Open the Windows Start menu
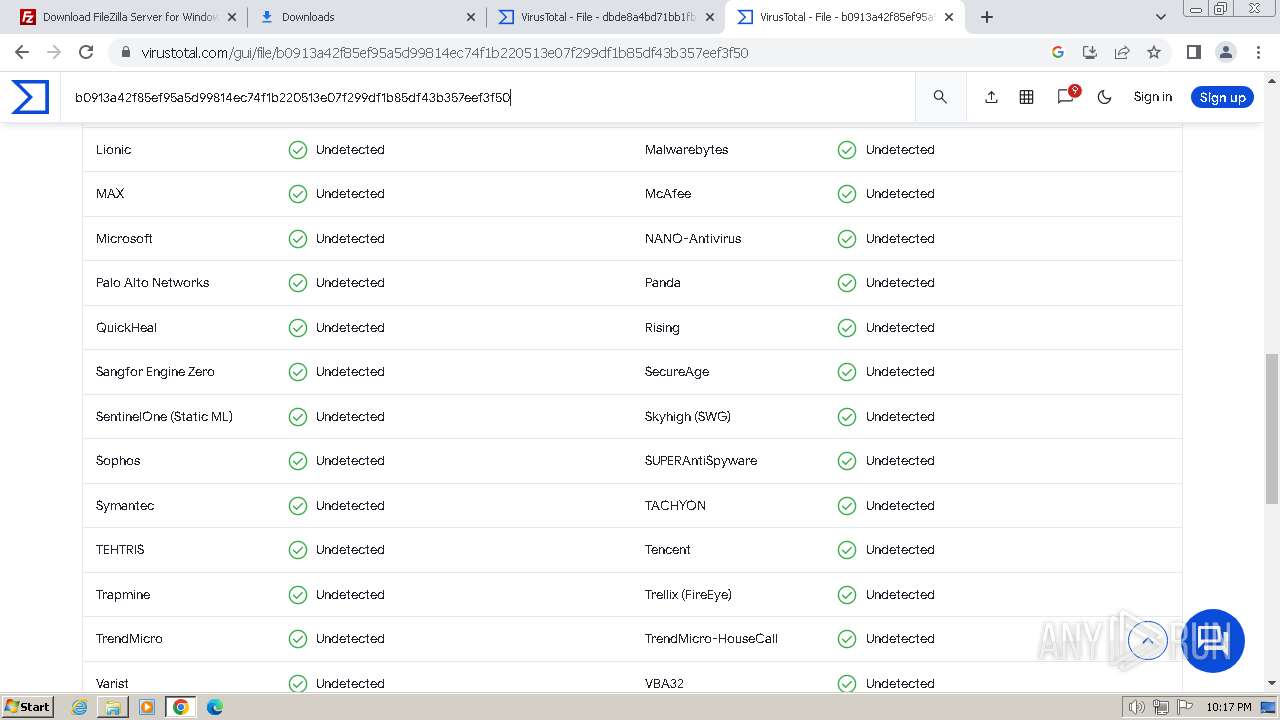 27,707
